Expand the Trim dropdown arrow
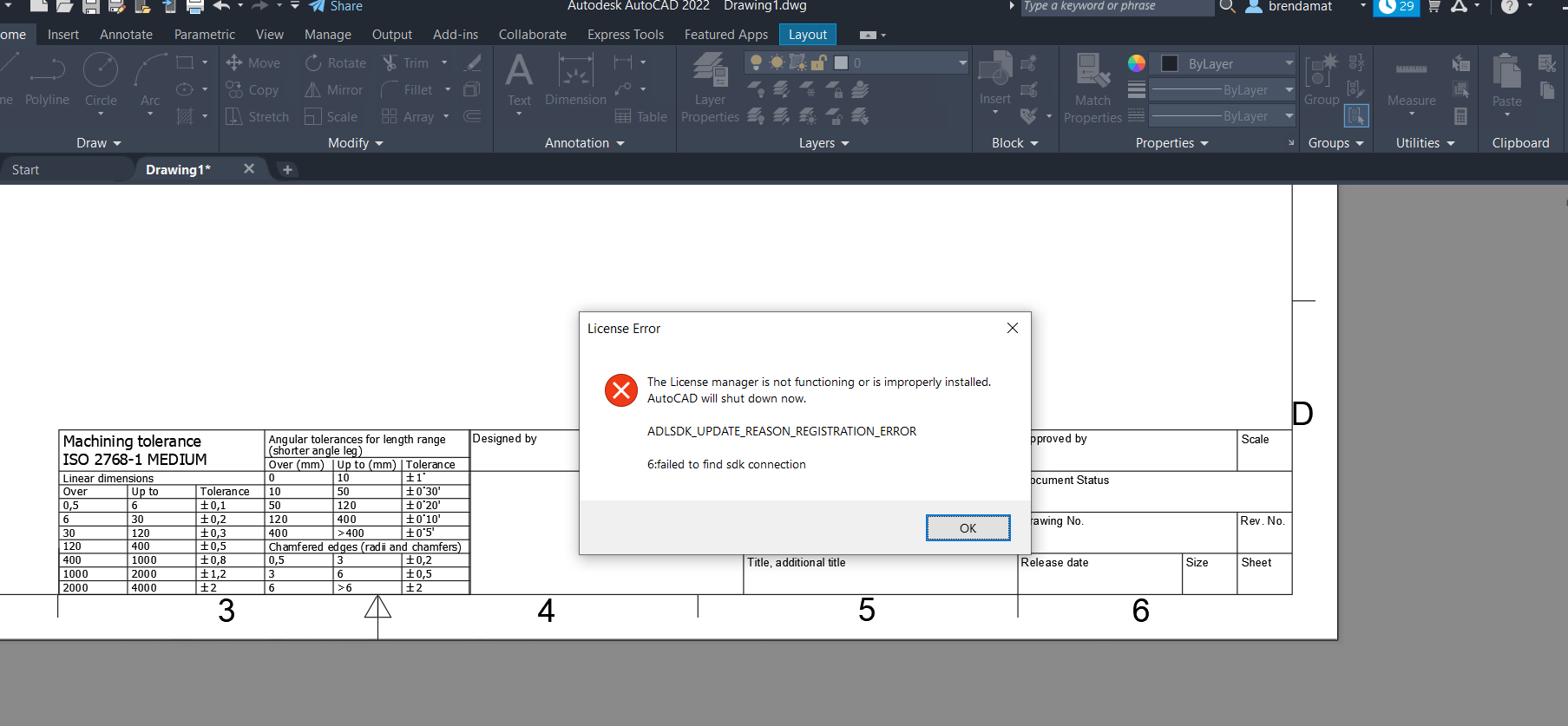Image resolution: width=1568 pixels, height=726 pixels. 444,62
